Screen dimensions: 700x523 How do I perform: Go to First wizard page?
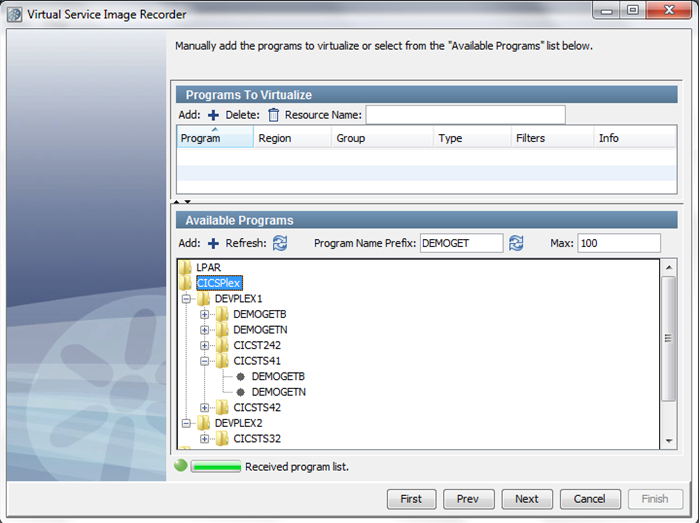pos(411,499)
